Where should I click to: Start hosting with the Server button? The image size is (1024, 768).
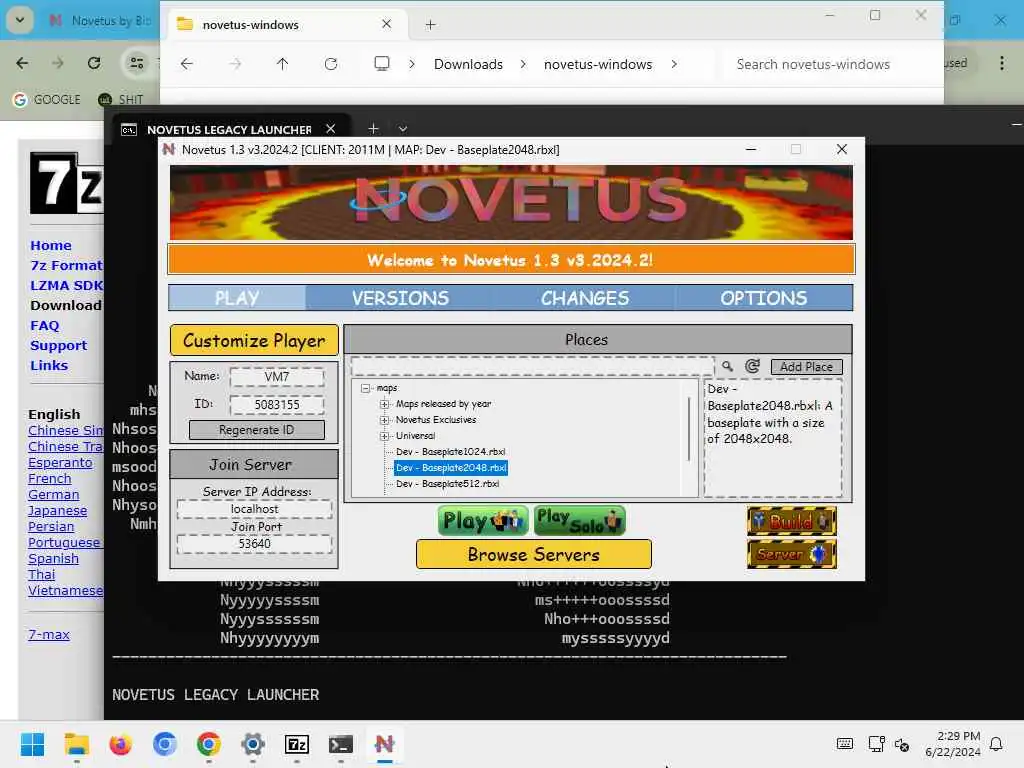tap(792, 554)
